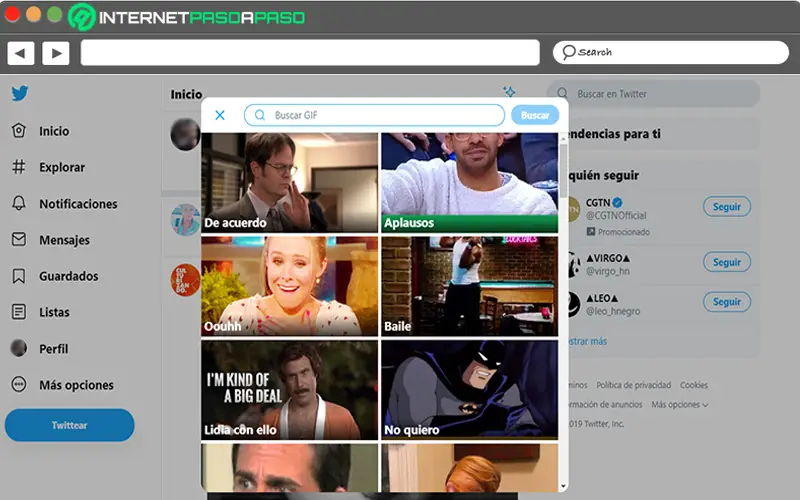Select the Aplausos GIF category
800x500 pixels.
[469, 183]
